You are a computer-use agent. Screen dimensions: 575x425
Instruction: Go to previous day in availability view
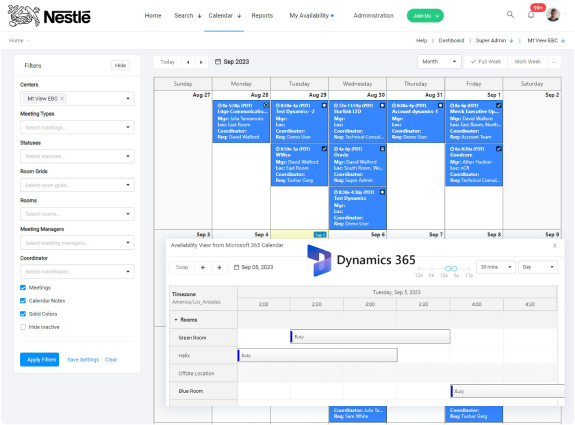(203, 267)
